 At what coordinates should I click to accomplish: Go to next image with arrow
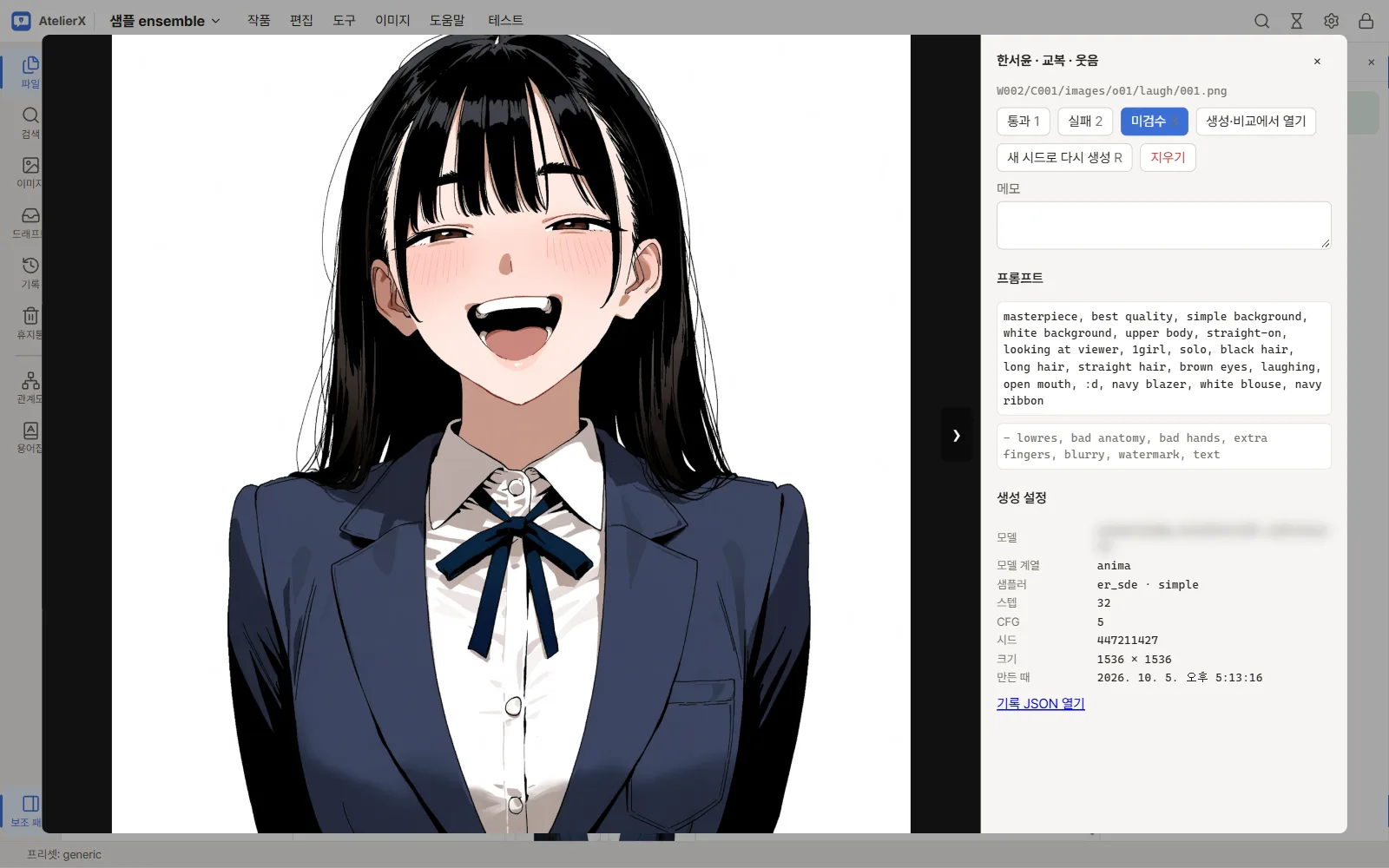coord(956,435)
